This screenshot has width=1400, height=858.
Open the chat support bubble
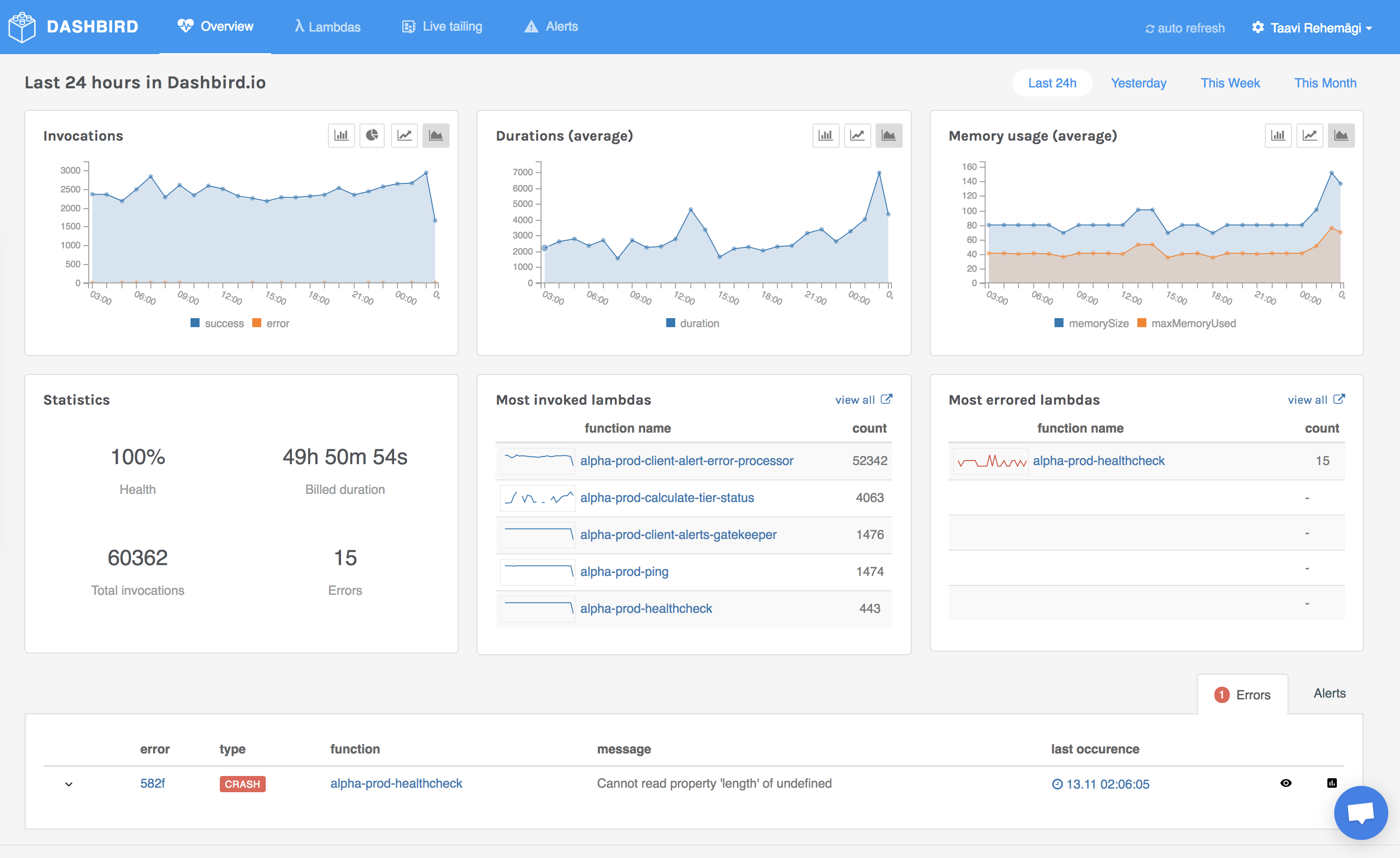[1360, 812]
